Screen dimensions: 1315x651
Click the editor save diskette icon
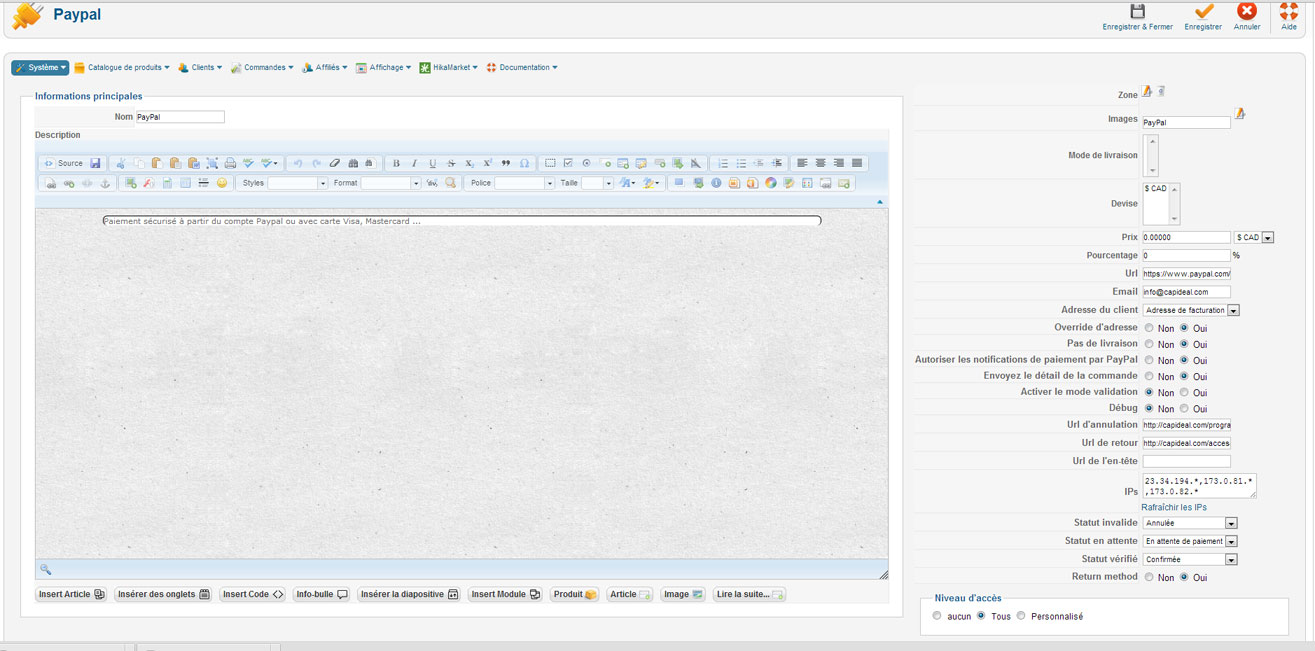(95, 163)
